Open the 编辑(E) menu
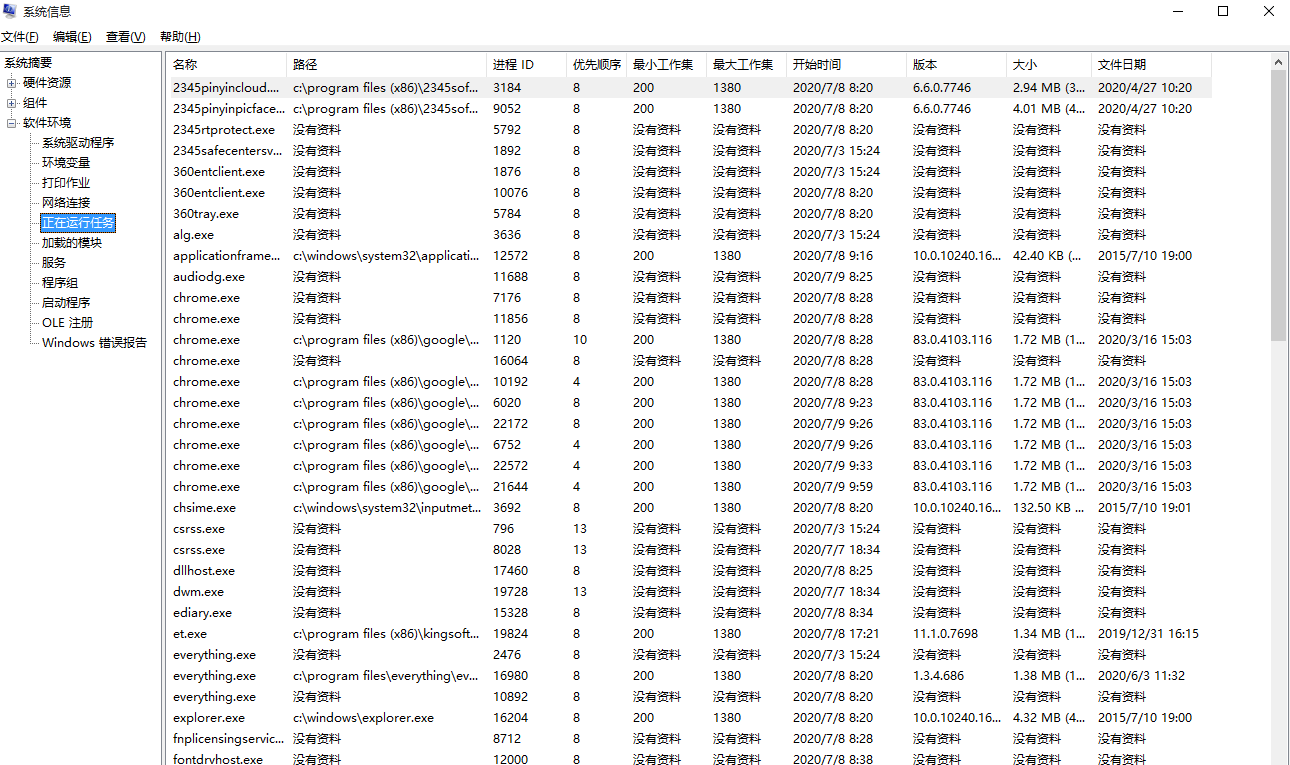This screenshot has height=765, width=1290. [72, 37]
